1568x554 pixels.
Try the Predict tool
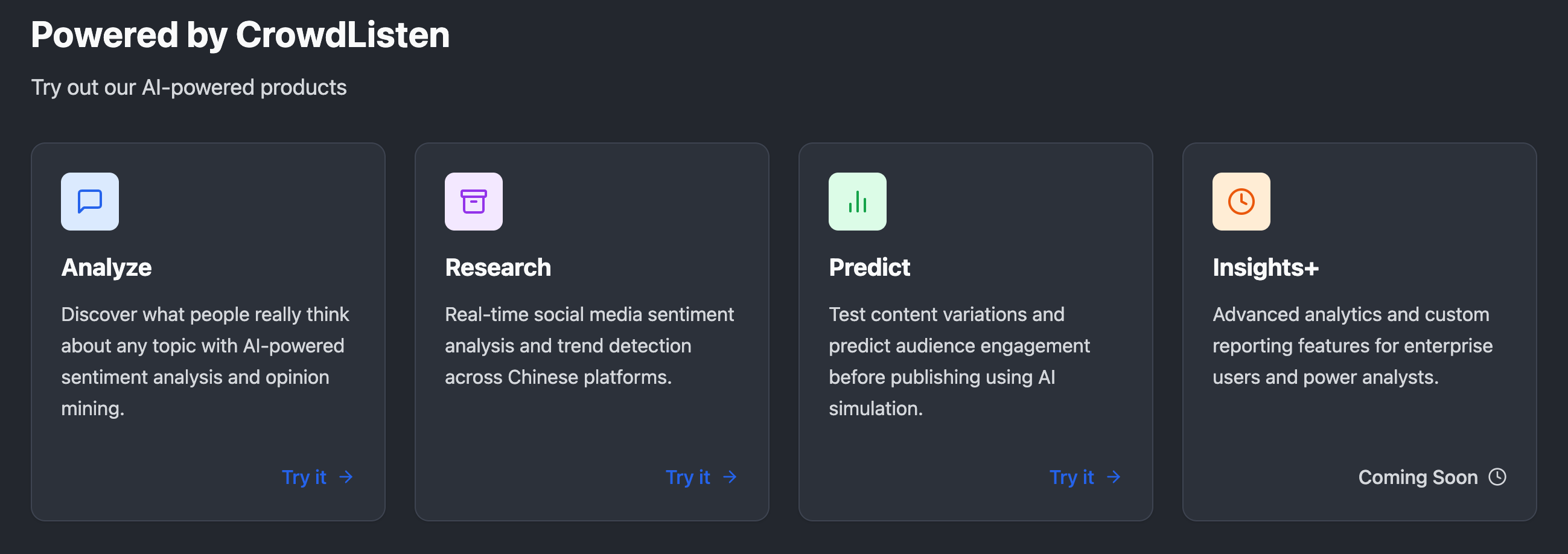coord(1072,478)
